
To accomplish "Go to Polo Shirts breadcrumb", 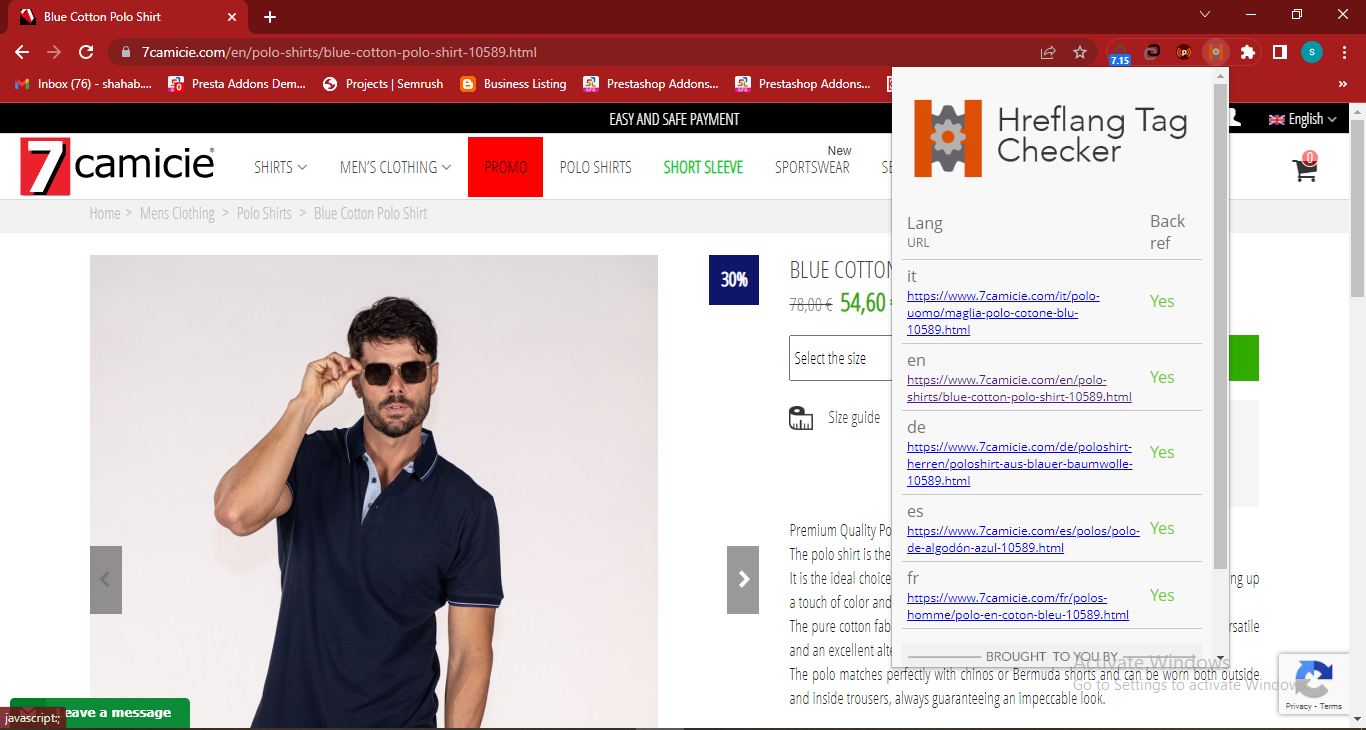I will click(264, 213).
